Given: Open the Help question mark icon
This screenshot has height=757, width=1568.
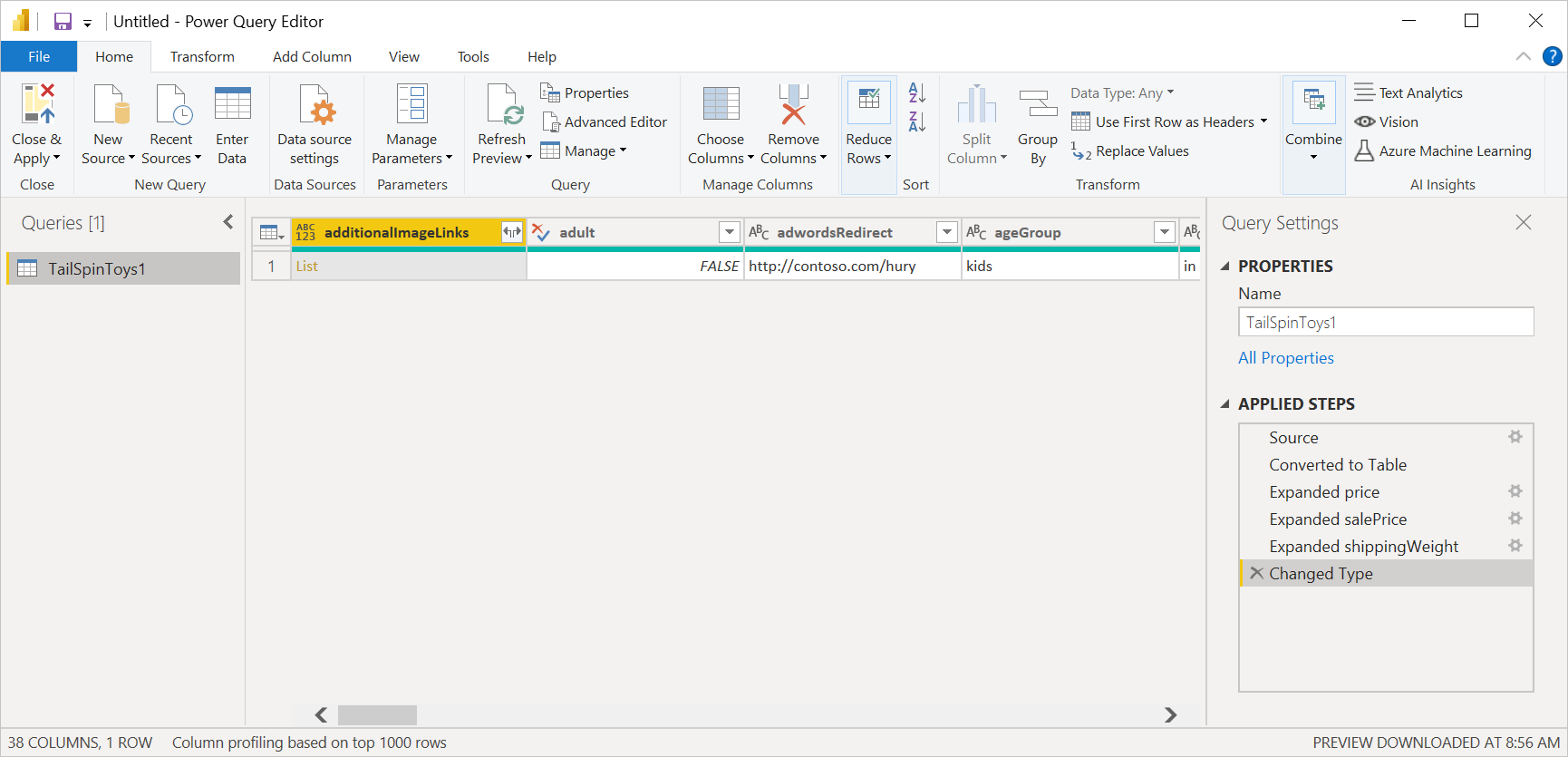Looking at the screenshot, I should coord(1552,56).
